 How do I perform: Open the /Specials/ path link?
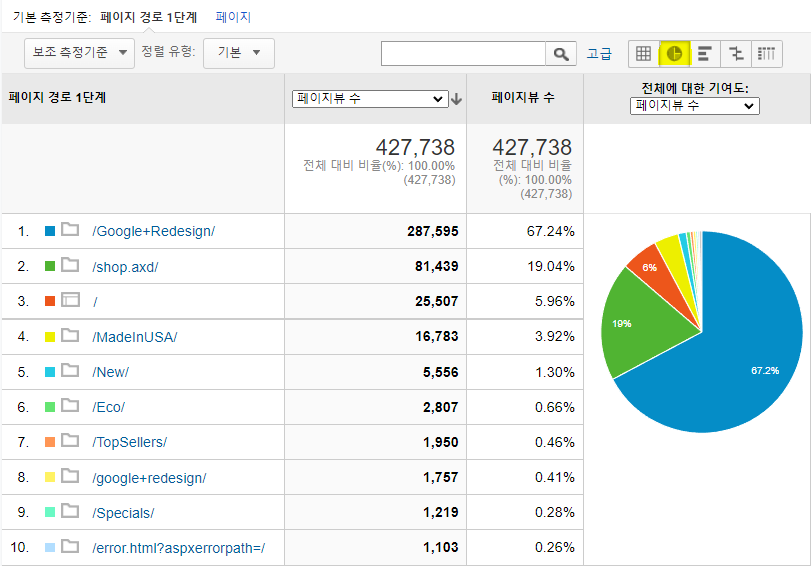tap(124, 513)
